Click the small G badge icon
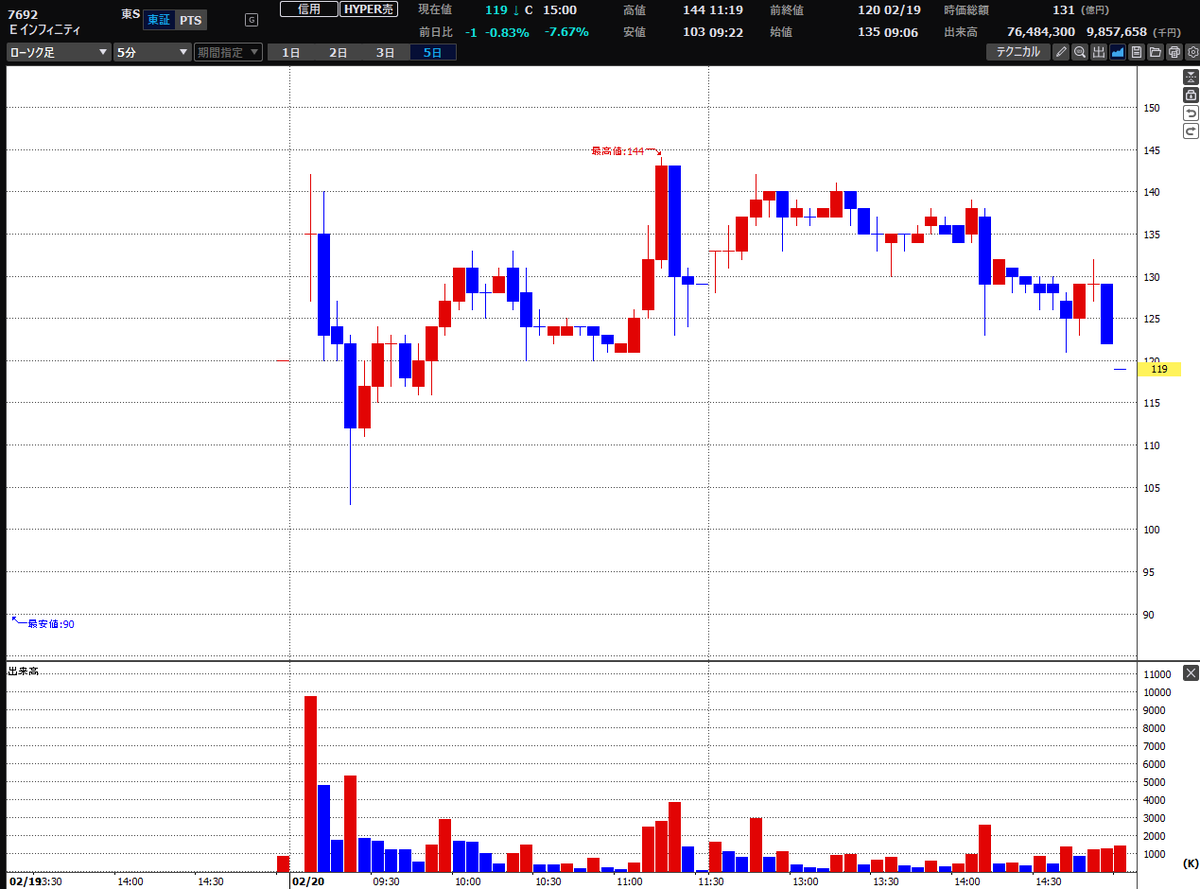The width and height of the screenshot is (1200, 889). tap(250, 19)
